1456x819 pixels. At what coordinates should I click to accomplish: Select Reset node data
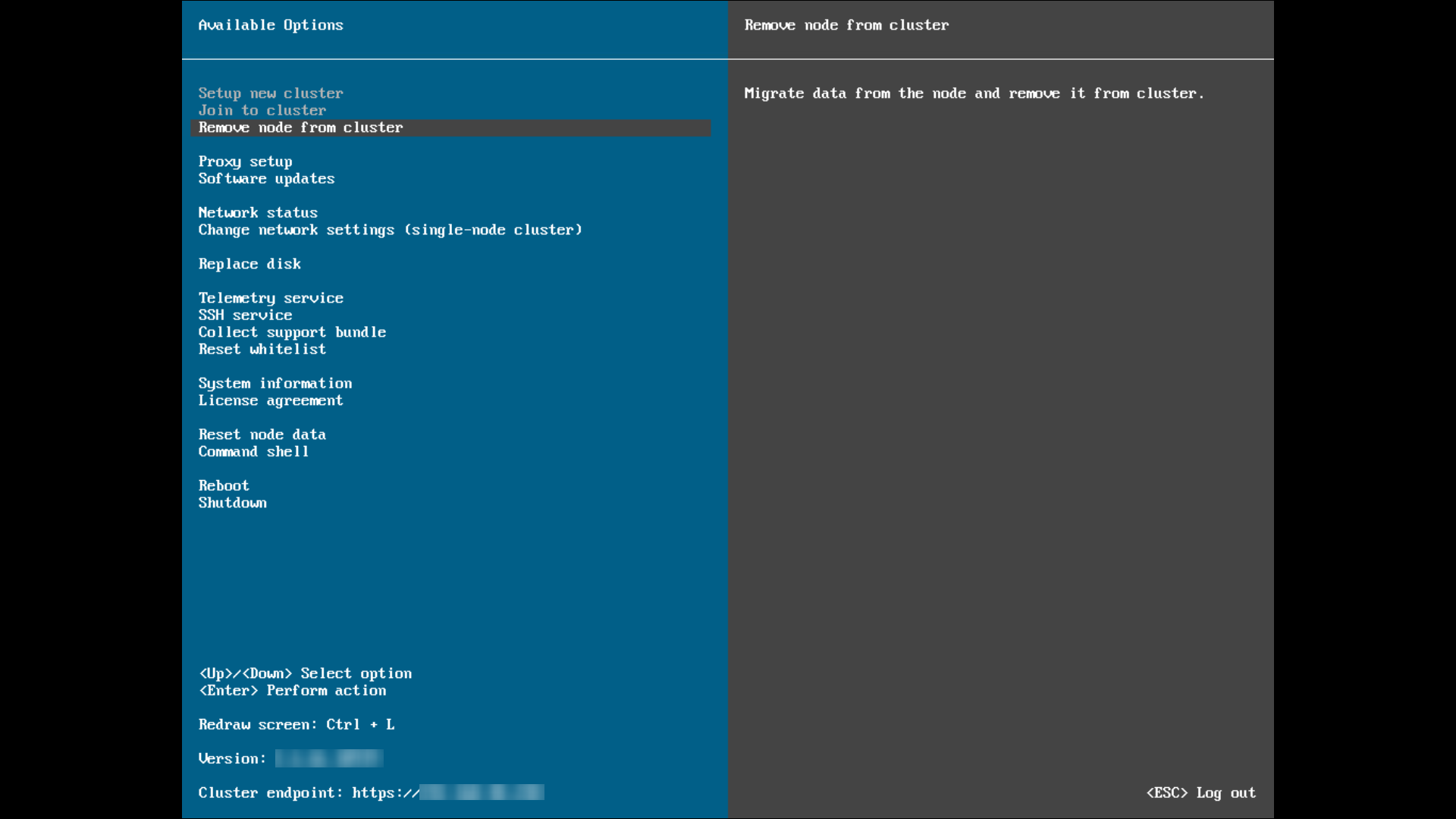(262, 435)
